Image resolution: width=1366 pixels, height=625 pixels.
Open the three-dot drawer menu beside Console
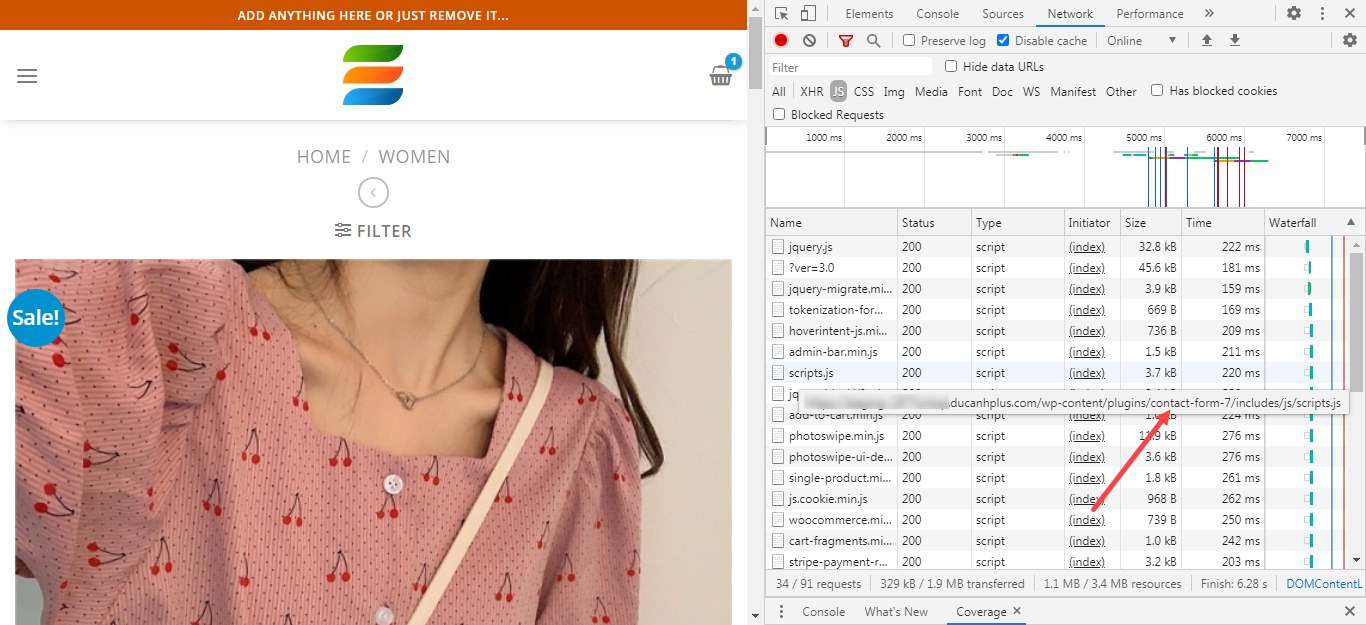point(782,612)
